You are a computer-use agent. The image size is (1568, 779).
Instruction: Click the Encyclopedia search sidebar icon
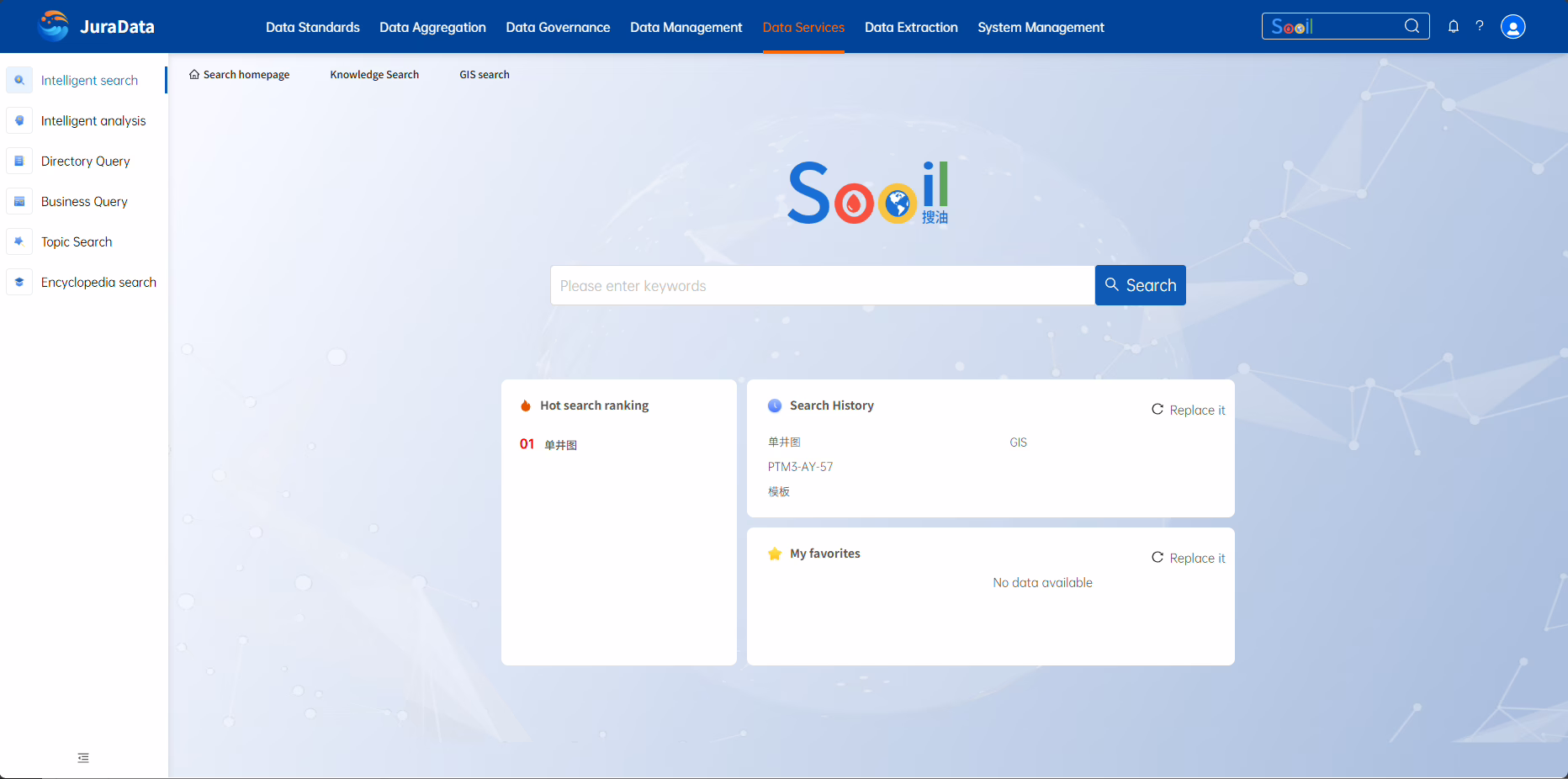click(x=19, y=282)
